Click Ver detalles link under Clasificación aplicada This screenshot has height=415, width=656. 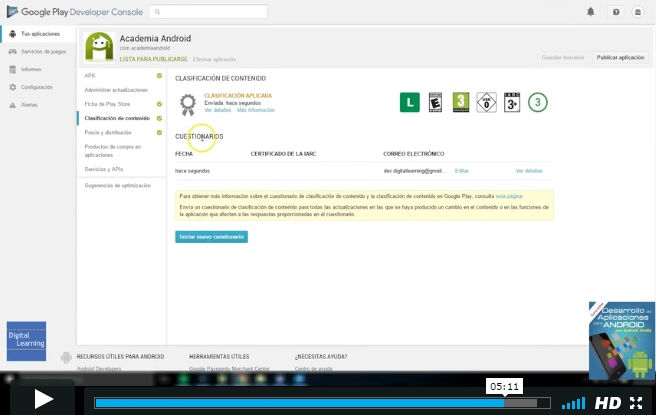click(218, 110)
